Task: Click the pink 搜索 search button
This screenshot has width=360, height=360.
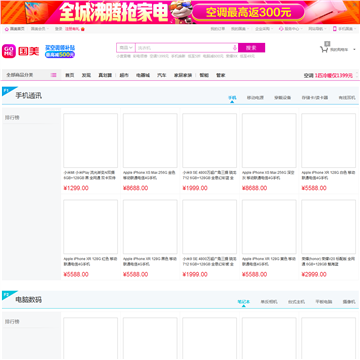Action: point(251,48)
